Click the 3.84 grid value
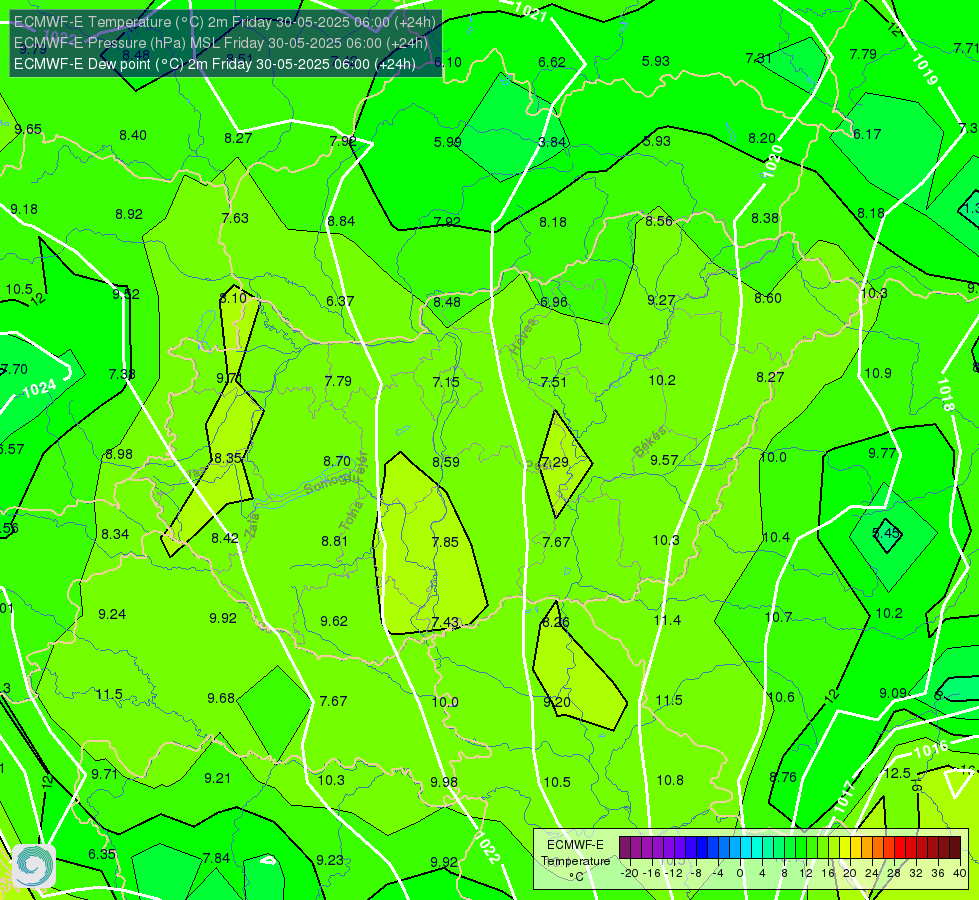 pyautogui.click(x=552, y=142)
